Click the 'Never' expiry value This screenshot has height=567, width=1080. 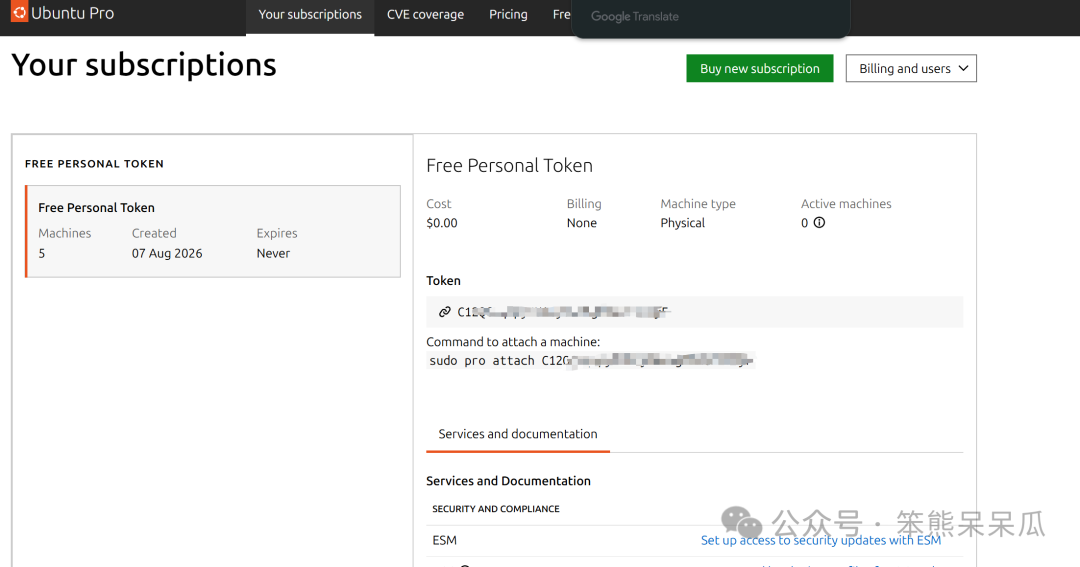[273, 254]
